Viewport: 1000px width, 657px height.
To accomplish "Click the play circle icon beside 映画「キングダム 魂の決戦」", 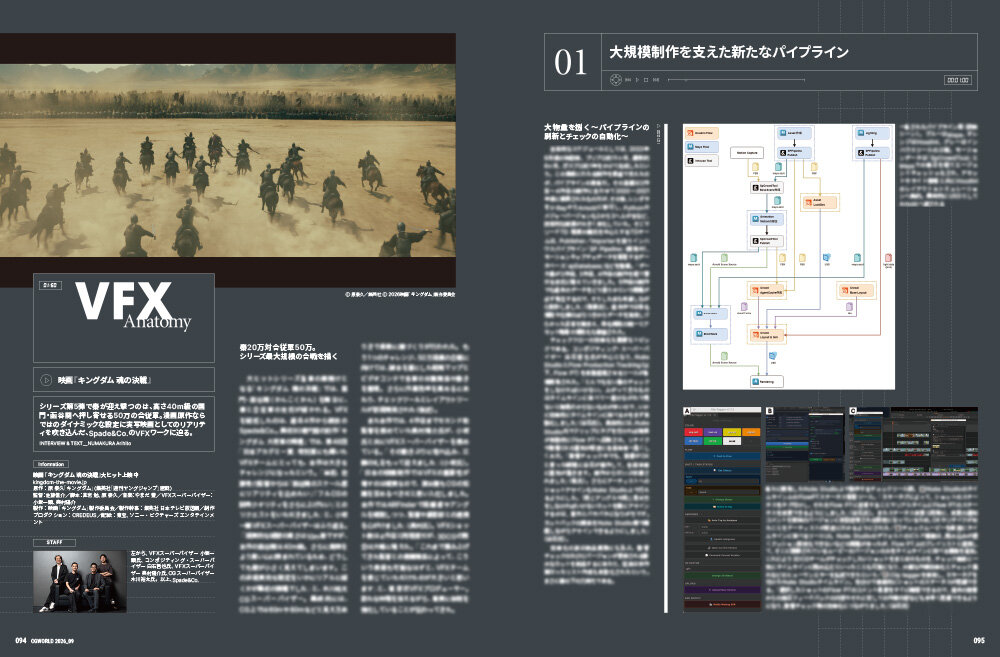I will point(46,380).
